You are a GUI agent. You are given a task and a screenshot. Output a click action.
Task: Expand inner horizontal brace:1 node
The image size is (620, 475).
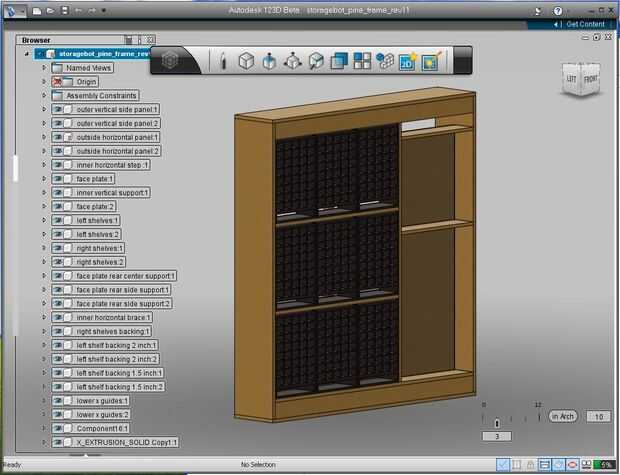pyautogui.click(x=44, y=318)
